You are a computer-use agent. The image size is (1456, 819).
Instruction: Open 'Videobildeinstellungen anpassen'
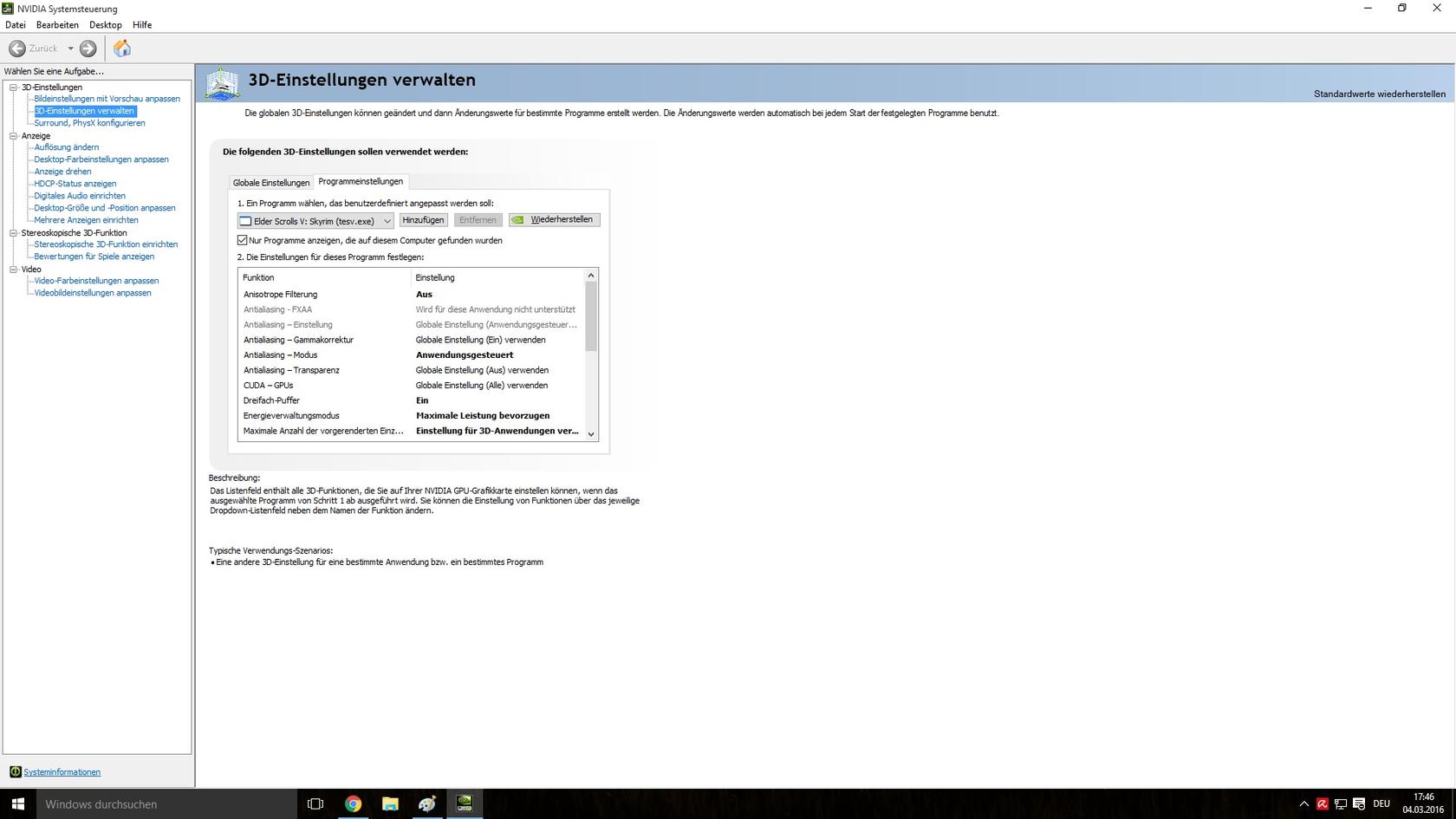click(x=93, y=293)
